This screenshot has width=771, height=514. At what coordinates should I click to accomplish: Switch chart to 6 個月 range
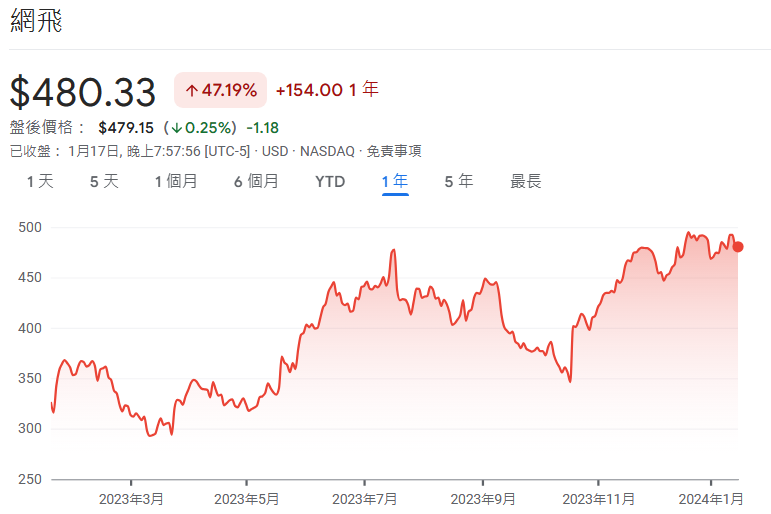click(x=256, y=181)
